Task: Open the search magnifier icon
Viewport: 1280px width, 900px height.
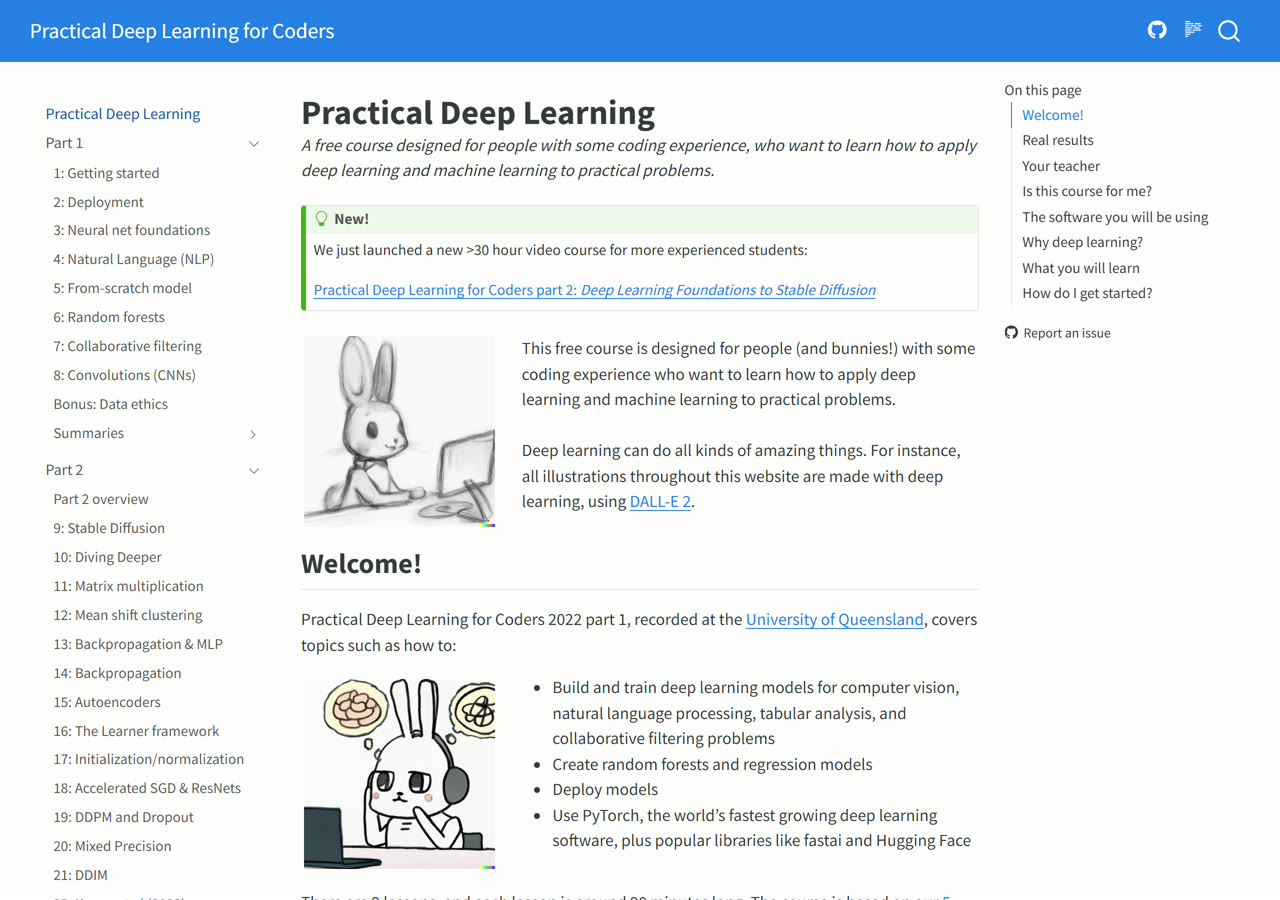Action: coord(1229,31)
